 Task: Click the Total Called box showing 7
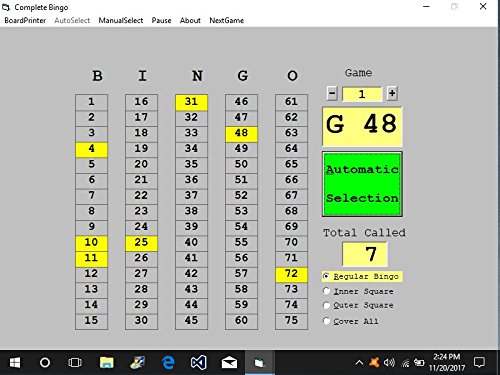[365, 254]
